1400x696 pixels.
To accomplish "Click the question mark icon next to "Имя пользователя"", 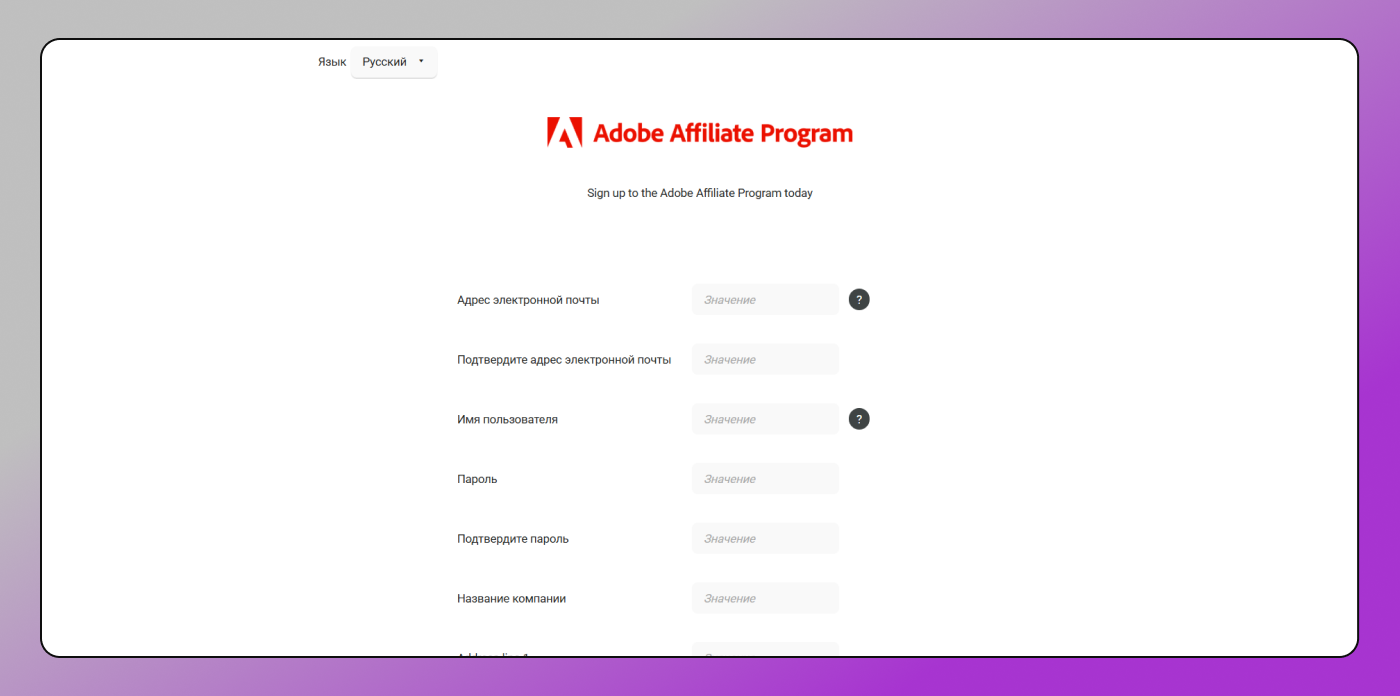I will 859,418.
